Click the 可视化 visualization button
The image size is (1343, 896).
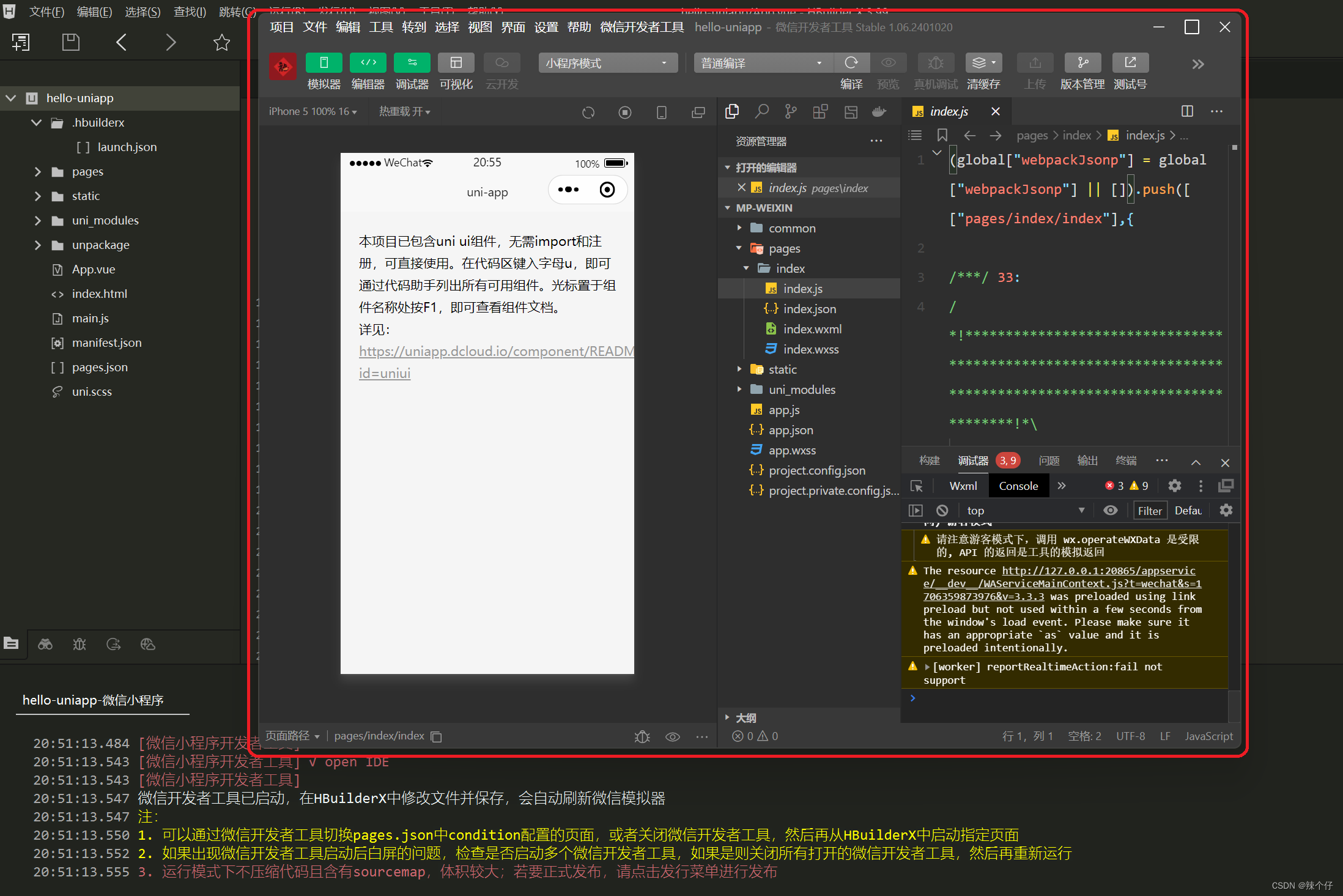[456, 63]
